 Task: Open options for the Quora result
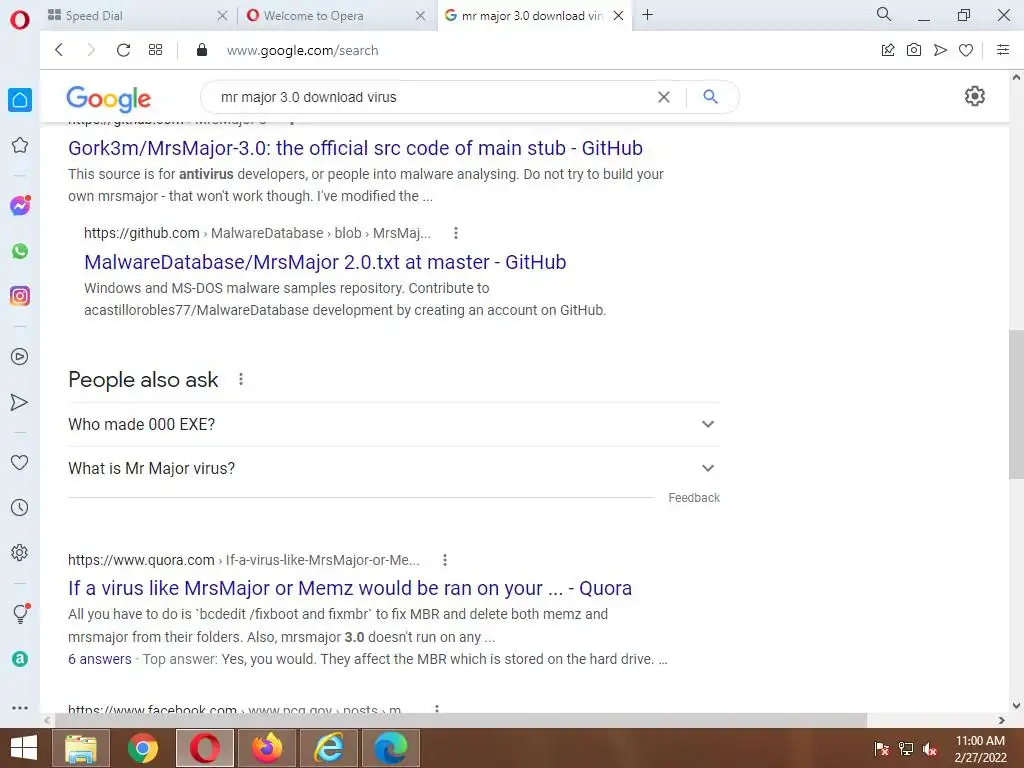(x=445, y=560)
